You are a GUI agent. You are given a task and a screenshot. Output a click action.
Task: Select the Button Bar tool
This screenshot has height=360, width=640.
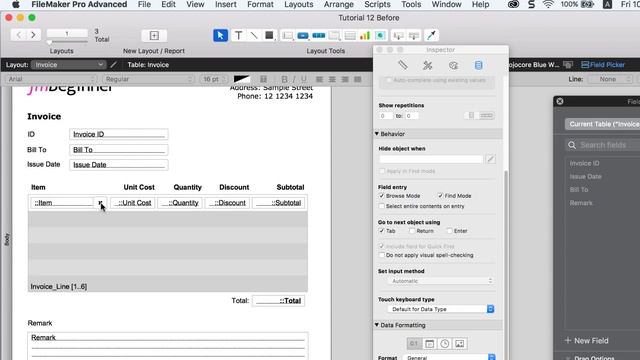[318, 36]
